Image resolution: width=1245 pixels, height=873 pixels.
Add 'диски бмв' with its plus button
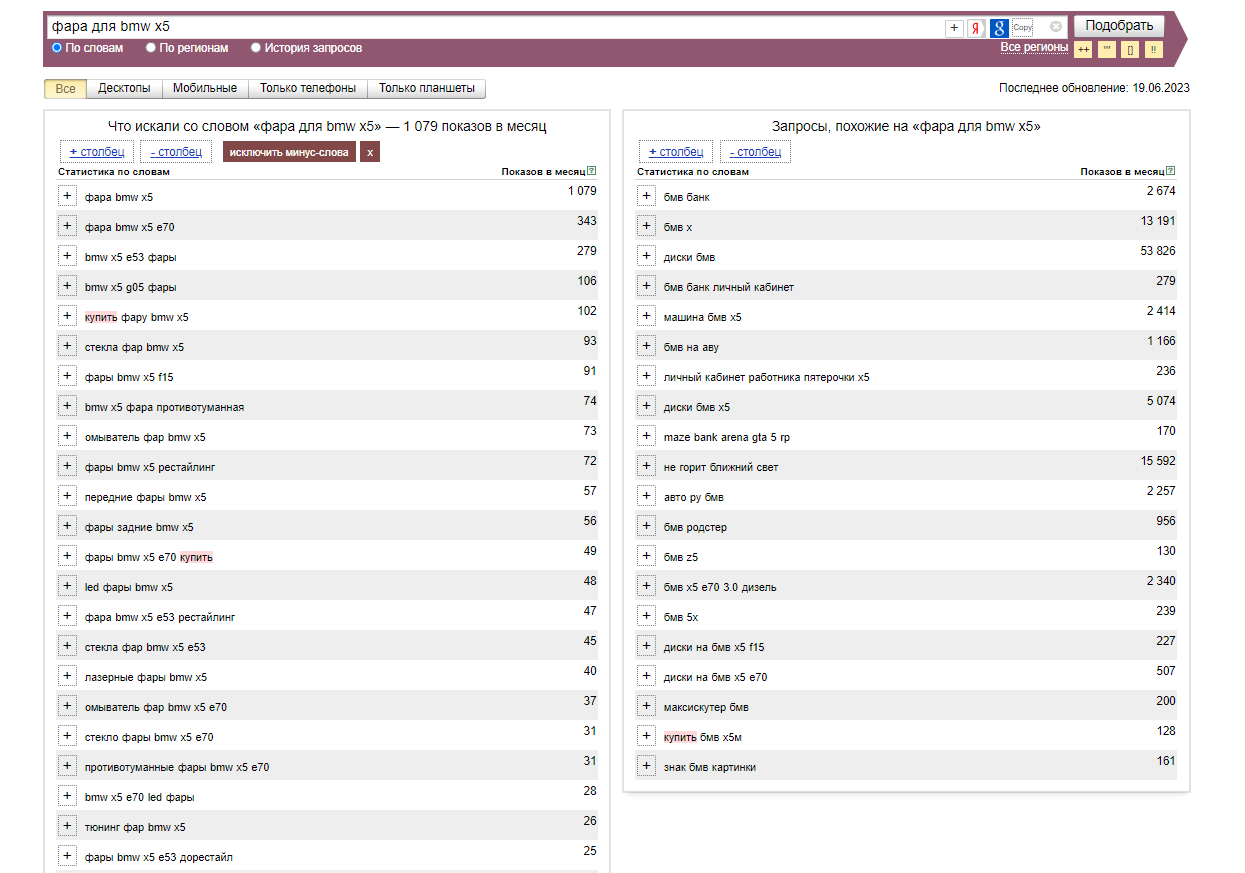pos(646,256)
